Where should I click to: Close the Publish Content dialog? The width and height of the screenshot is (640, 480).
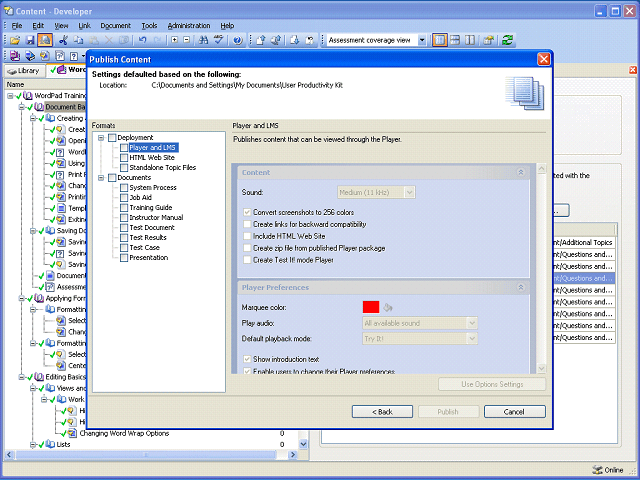pos(544,59)
